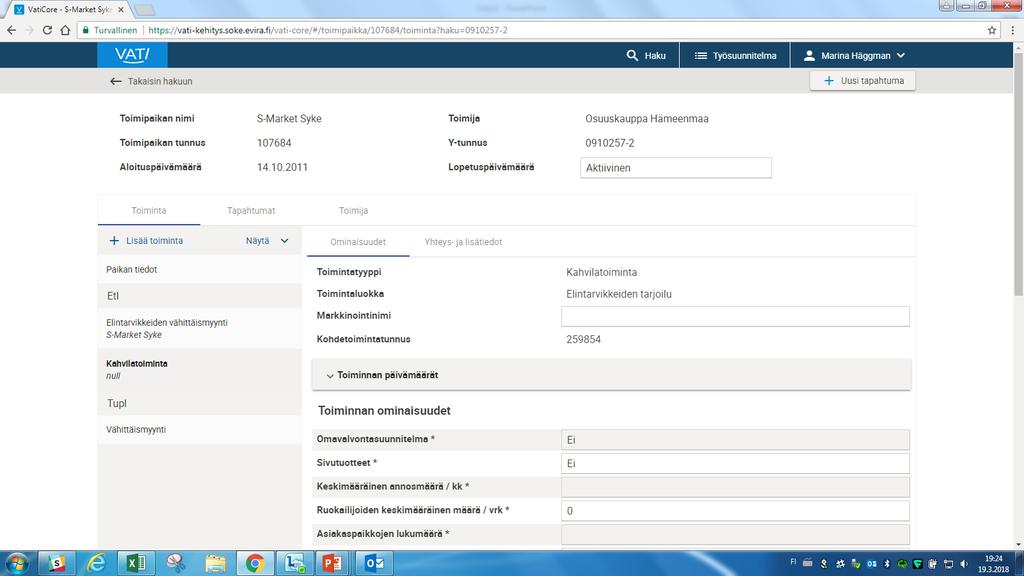The height and width of the screenshot is (576, 1024).
Task: Click the volume icon in system tray
Action: coord(964,564)
